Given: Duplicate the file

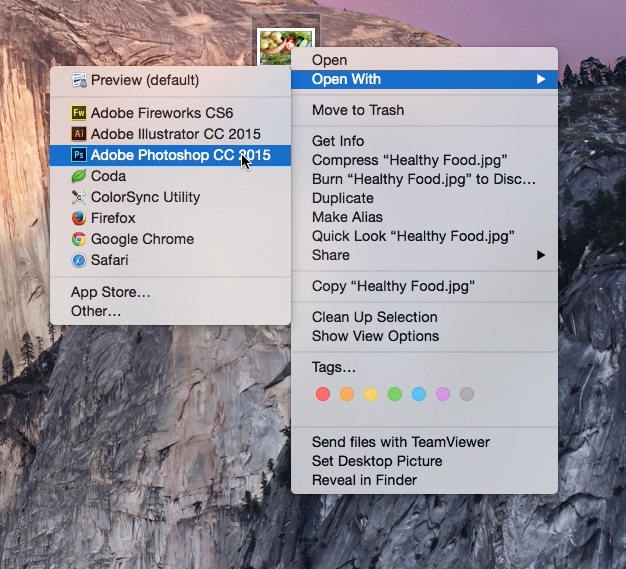Looking at the screenshot, I should [x=424, y=198].
